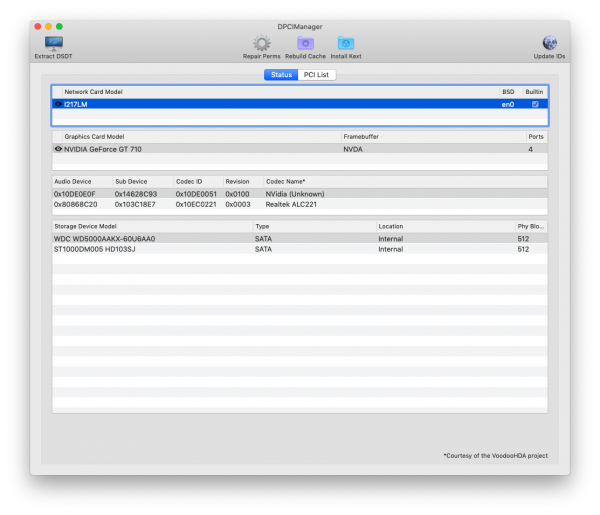Select audio device 0x80868C20 row
The image size is (600, 515).
(300, 204)
